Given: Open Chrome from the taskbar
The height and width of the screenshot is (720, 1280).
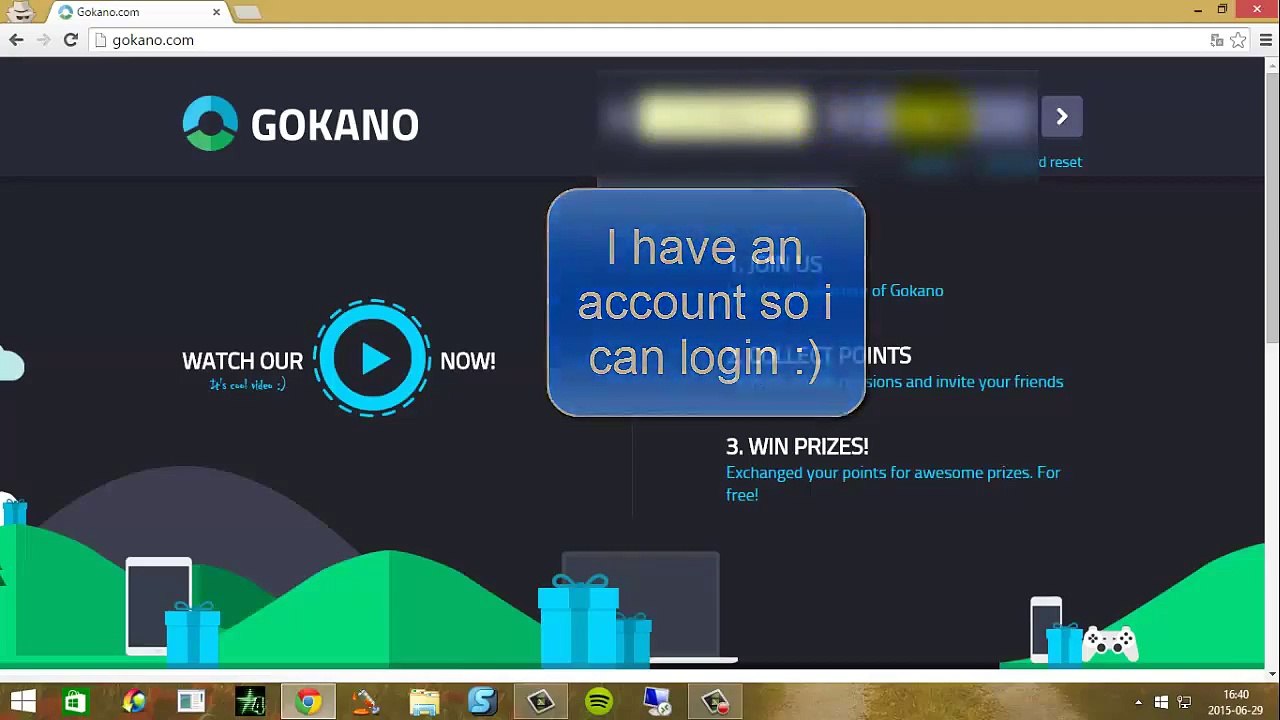Looking at the screenshot, I should (x=308, y=702).
